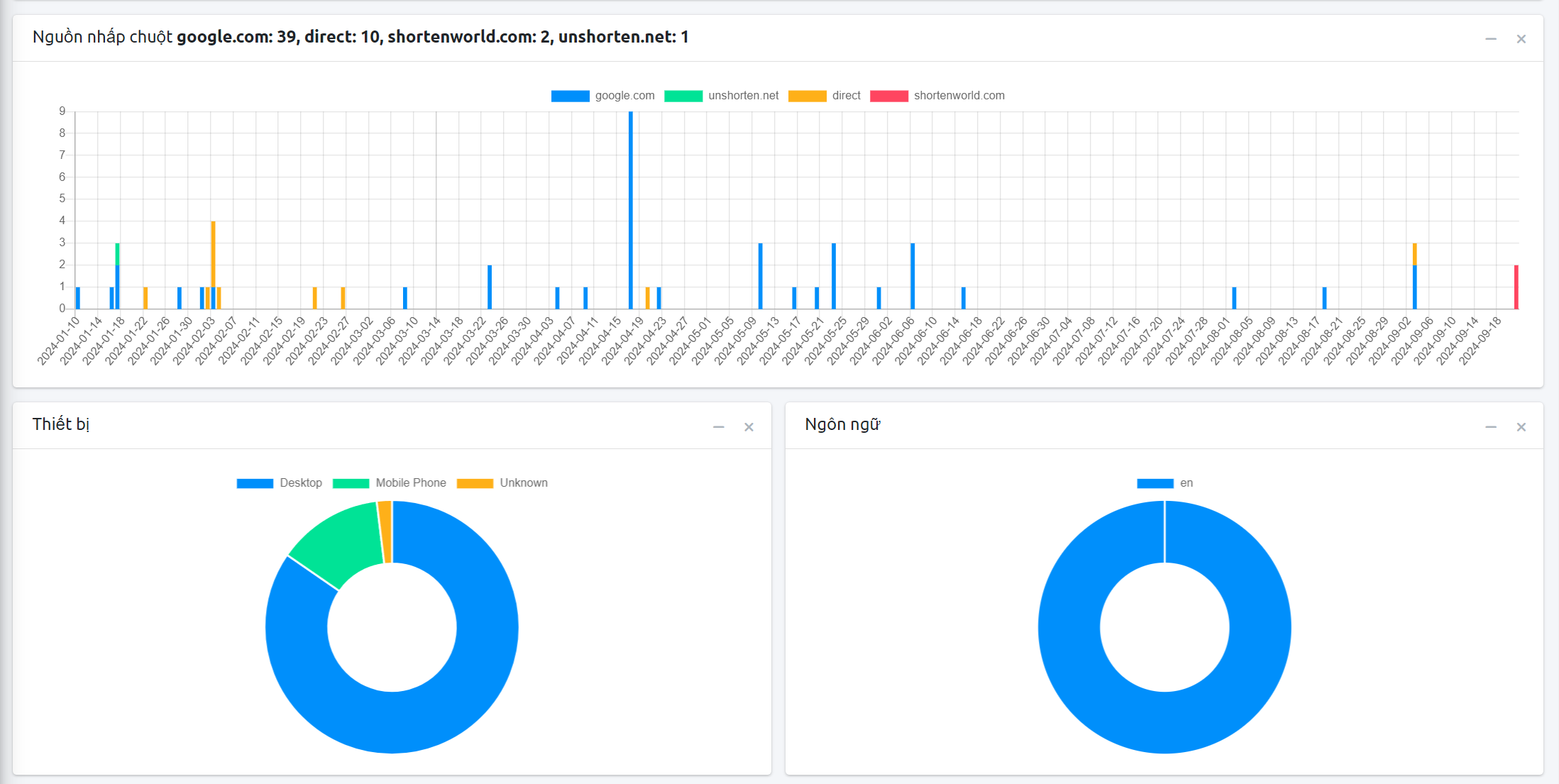1559x784 pixels.
Task: Click the orange Unknown donut slice
Action: [x=385, y=532]
